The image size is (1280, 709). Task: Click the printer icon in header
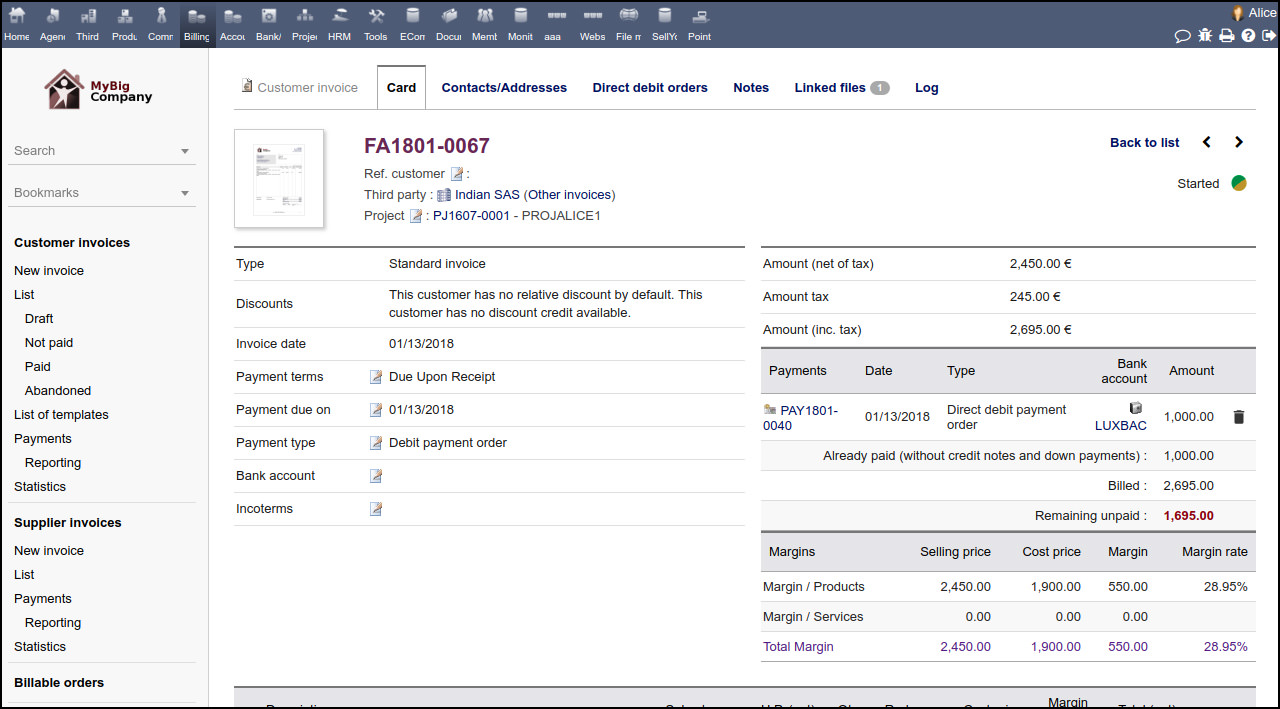[x=1226, y=36]
